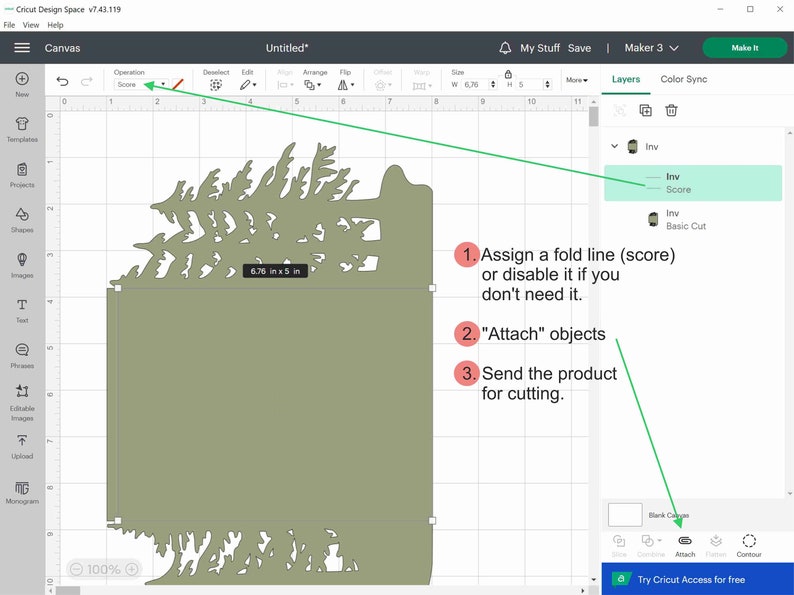
Task: Select the Blank Canvas color swatch
Action: (625, 515)
